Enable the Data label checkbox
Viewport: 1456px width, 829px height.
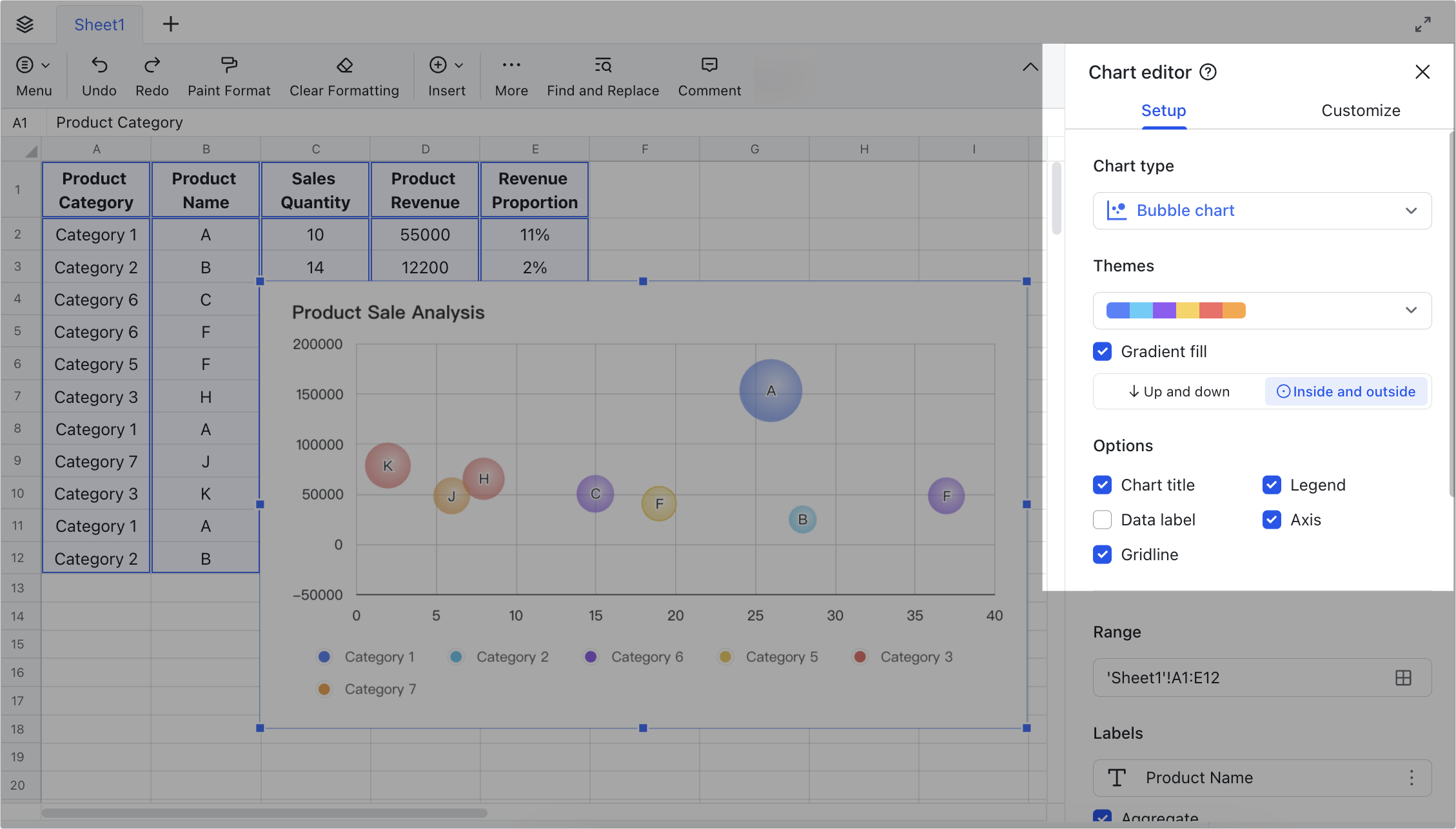tap(1103, 520)
